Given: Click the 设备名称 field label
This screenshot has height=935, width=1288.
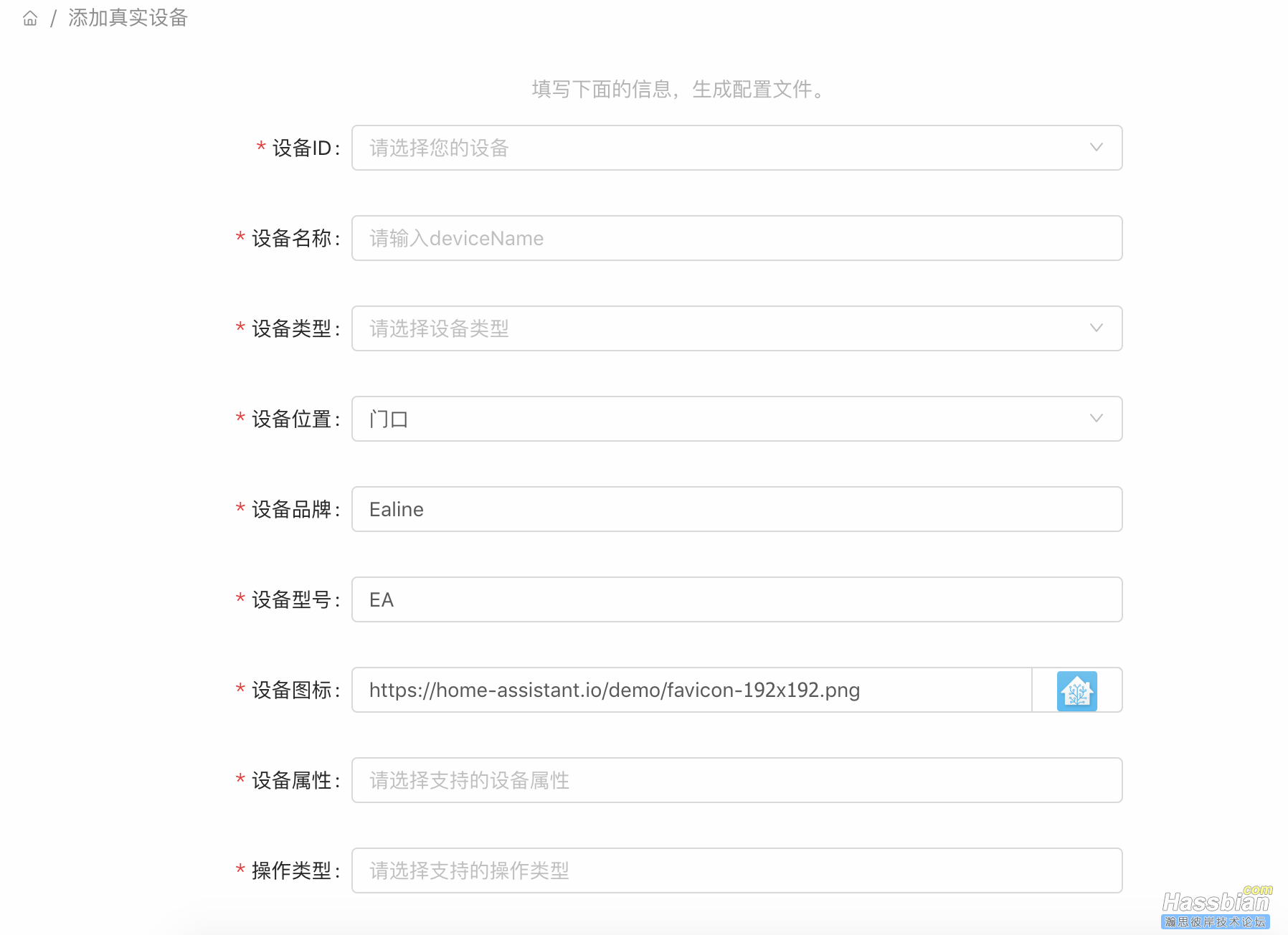Looking at the screenshot, I should (x=295, y=239).
